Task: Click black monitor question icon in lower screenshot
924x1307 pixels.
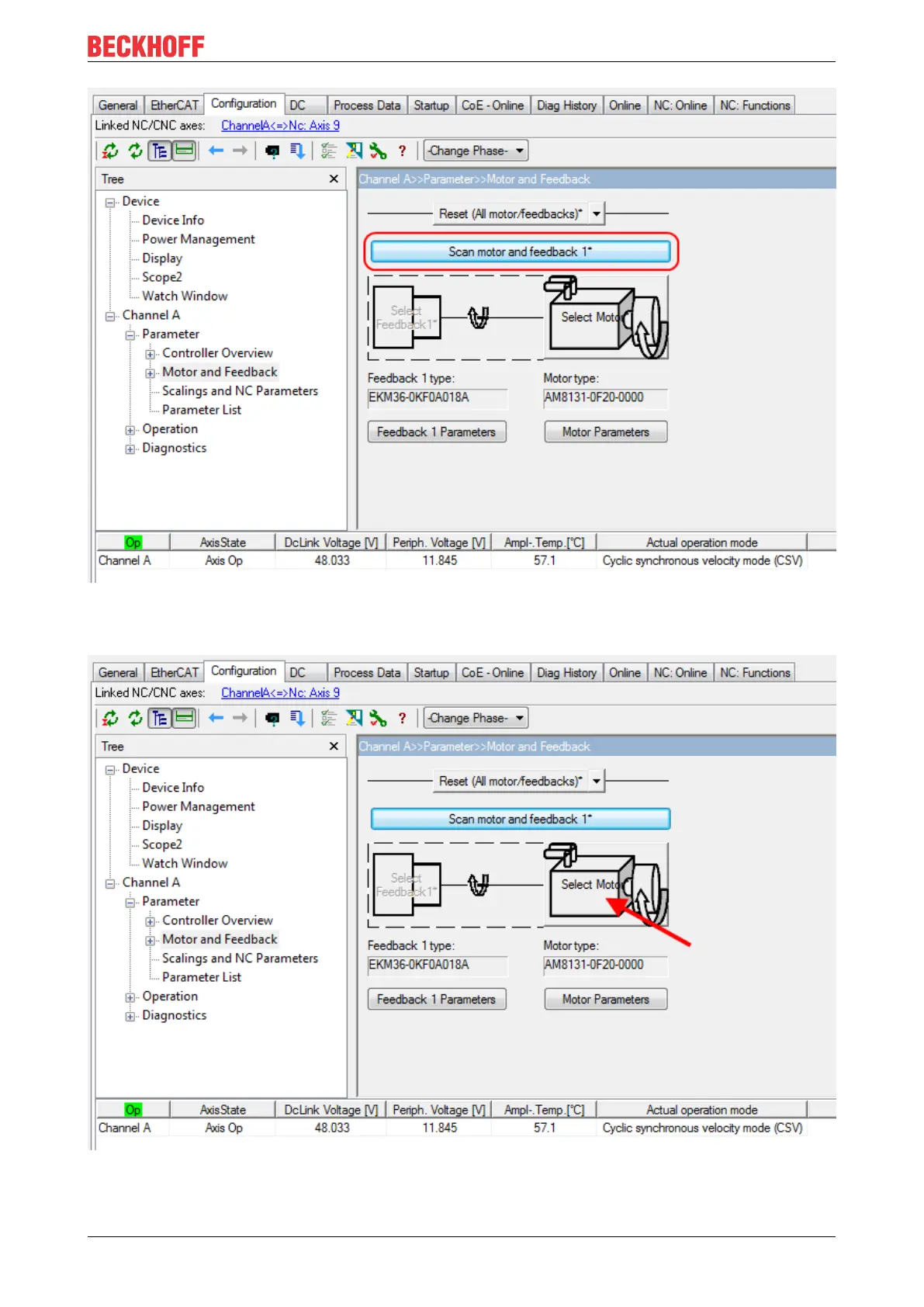Action: pos(272,718)
